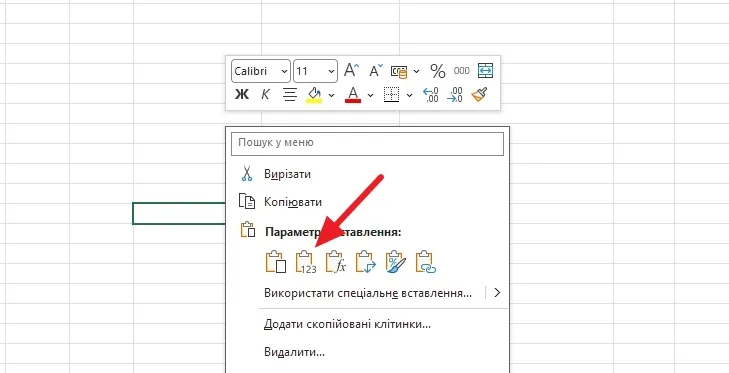Open fill color dropdown arrow
Image resolution: width=729 pixels, height=373 pixels.
coord(331,95)
